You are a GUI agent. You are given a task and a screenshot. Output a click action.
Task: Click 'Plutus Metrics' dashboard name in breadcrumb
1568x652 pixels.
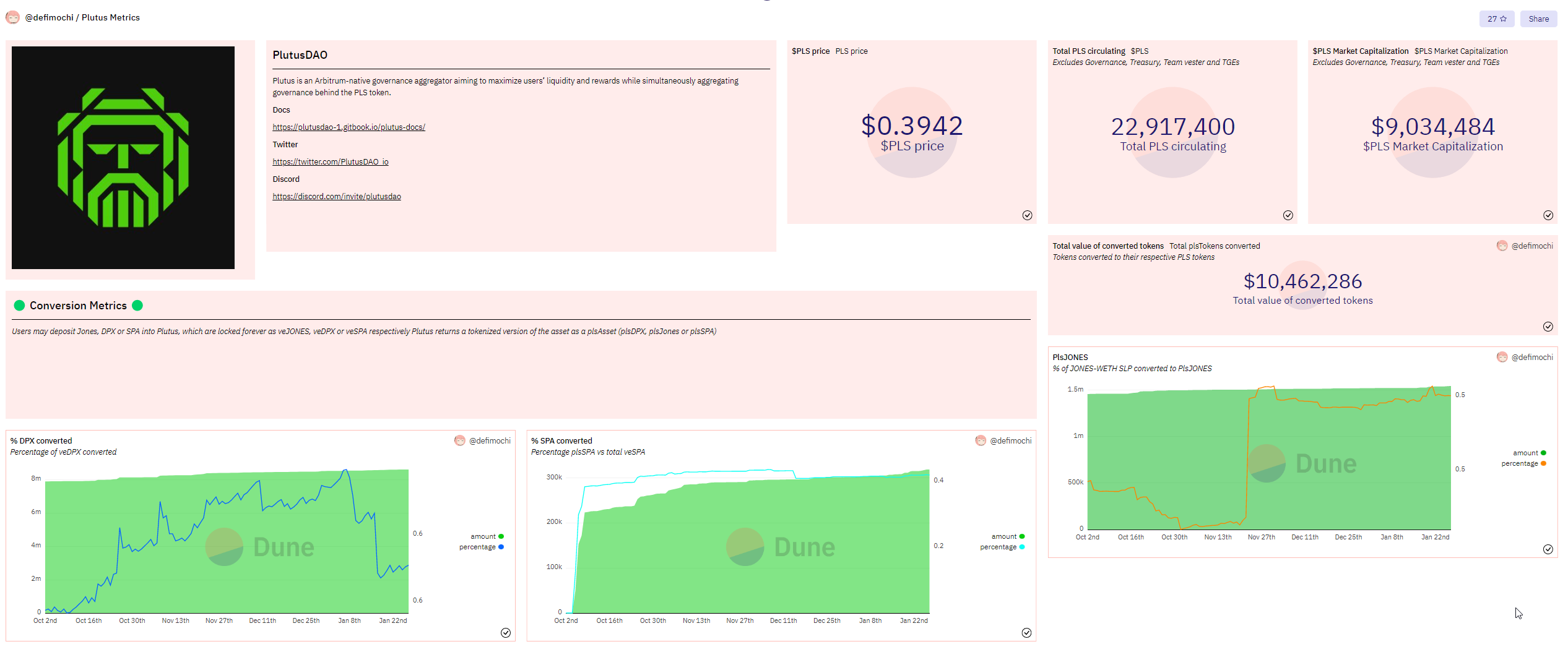click(x=111, y=17)
